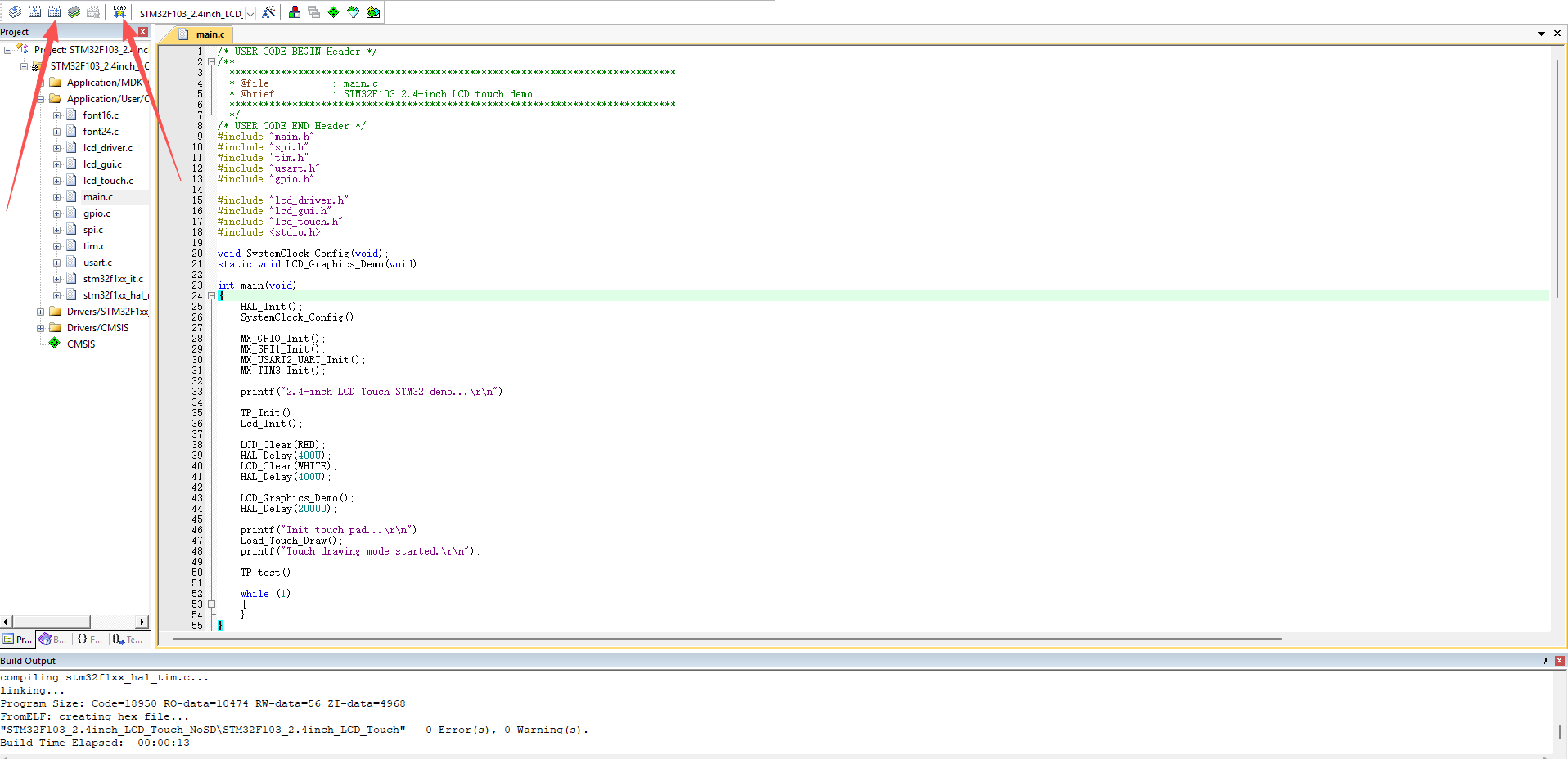The height and width of the screenshot is (759, 1568).
Task: Collapse the Application/User/Core folder
Action: tap(40, 99)
